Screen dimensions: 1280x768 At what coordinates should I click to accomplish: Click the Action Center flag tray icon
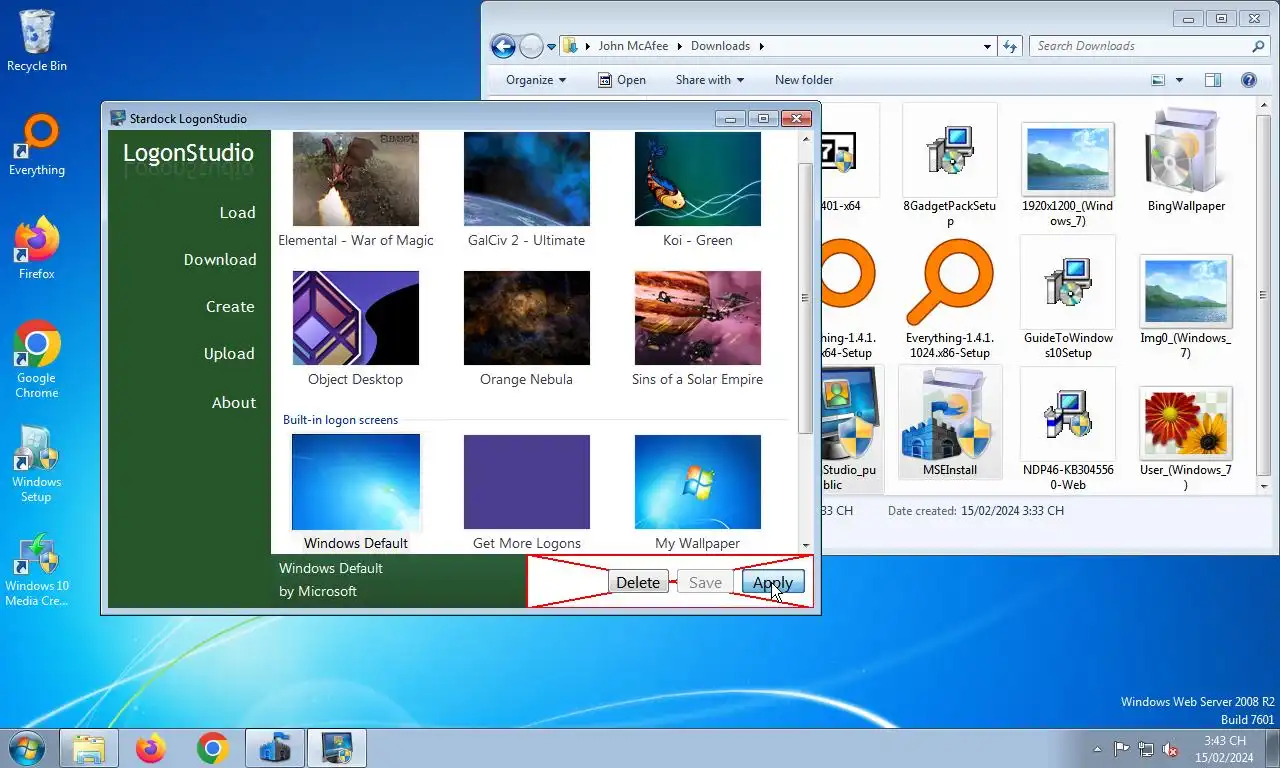1122,749
